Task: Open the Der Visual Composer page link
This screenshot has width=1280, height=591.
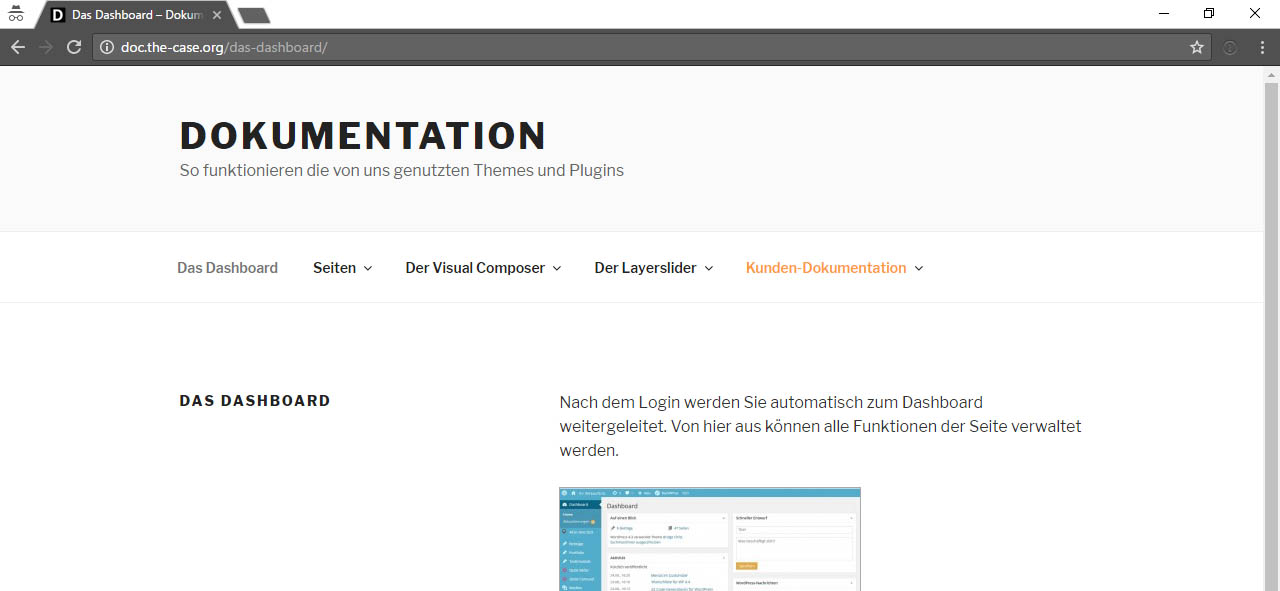Action: point(475,268)
